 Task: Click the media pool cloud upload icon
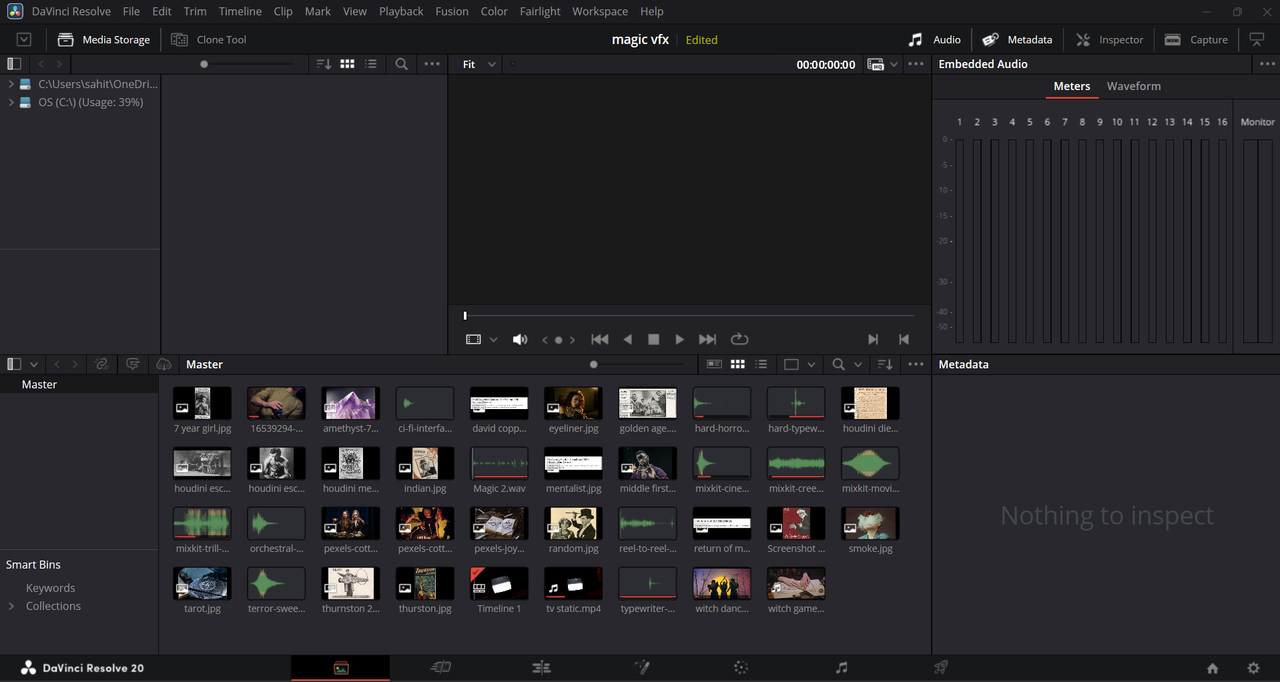(165, 365)
